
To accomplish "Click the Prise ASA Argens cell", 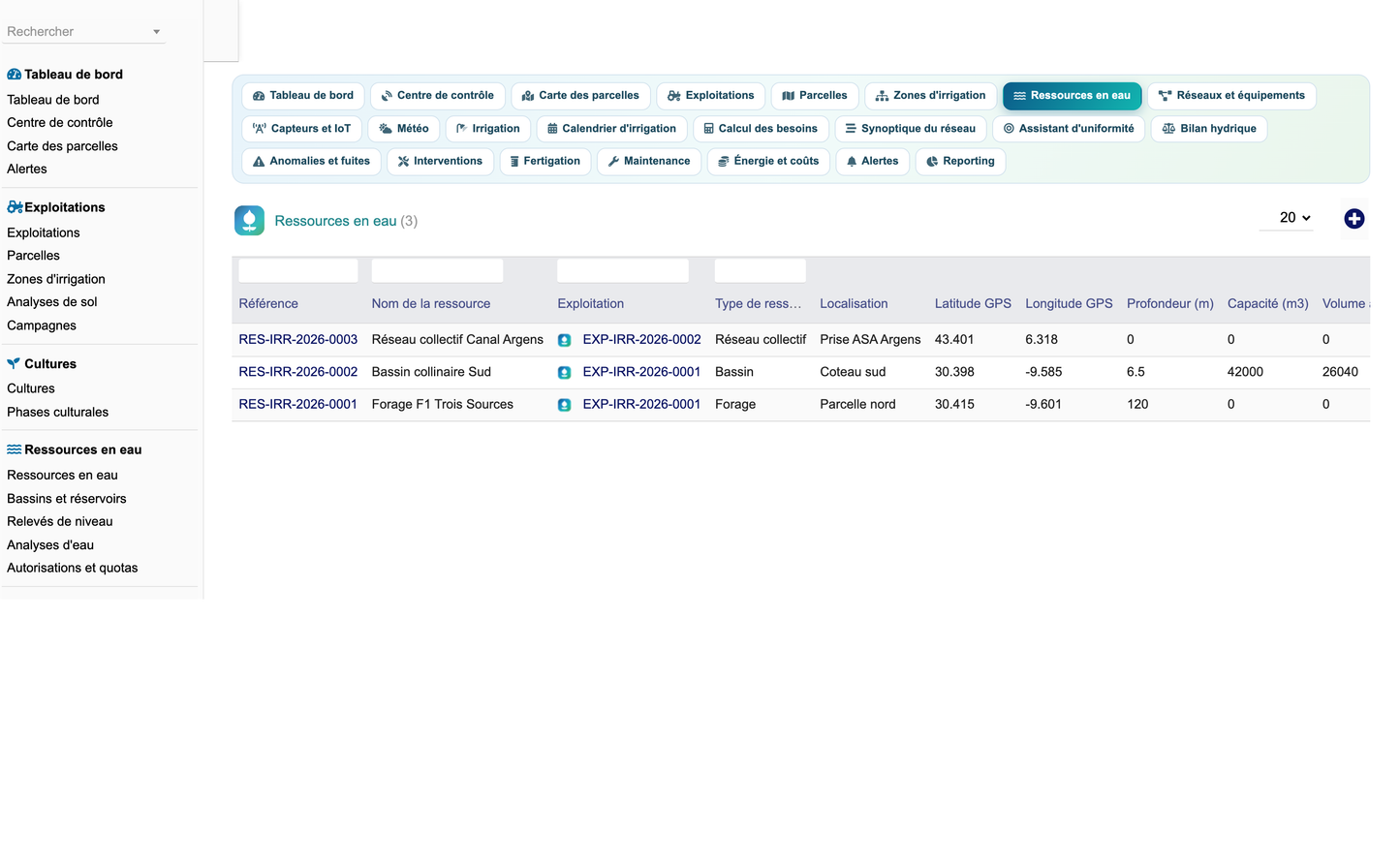I will pyautogui.click(x=870, y=340).
